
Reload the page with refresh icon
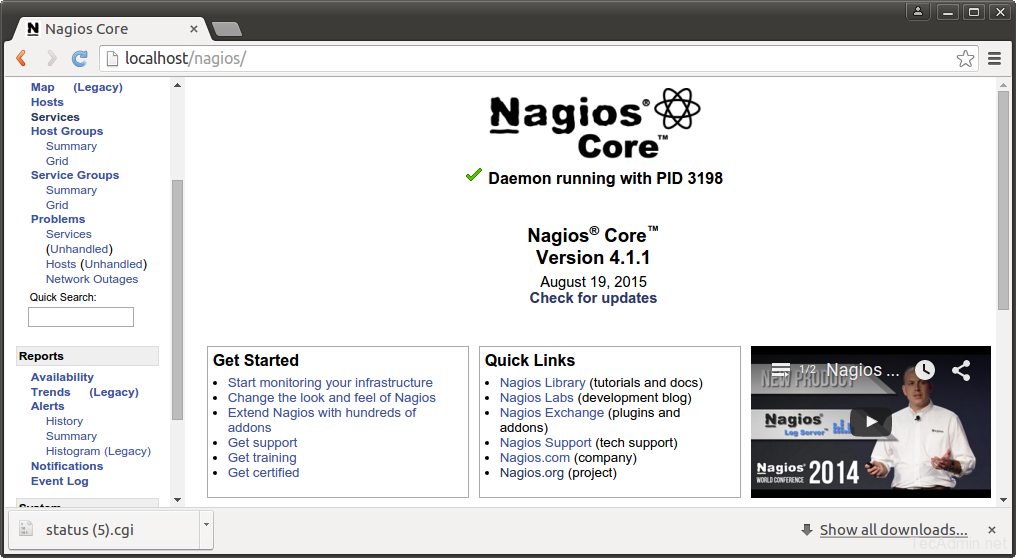[80, 58]
